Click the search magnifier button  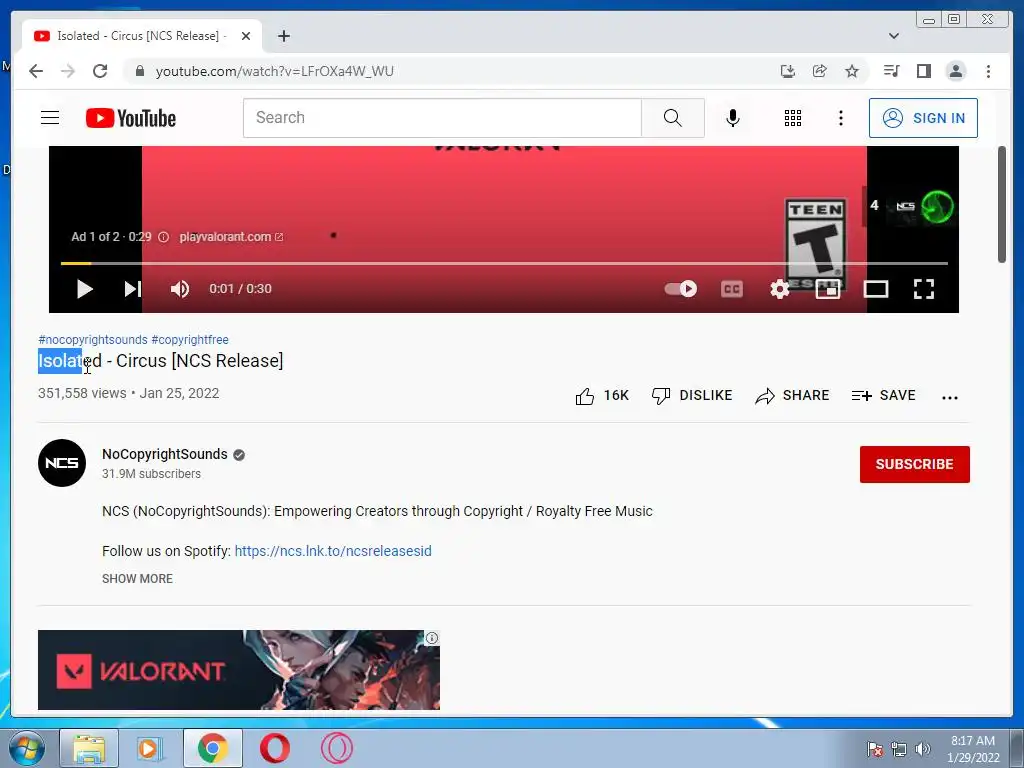(673, 118)
